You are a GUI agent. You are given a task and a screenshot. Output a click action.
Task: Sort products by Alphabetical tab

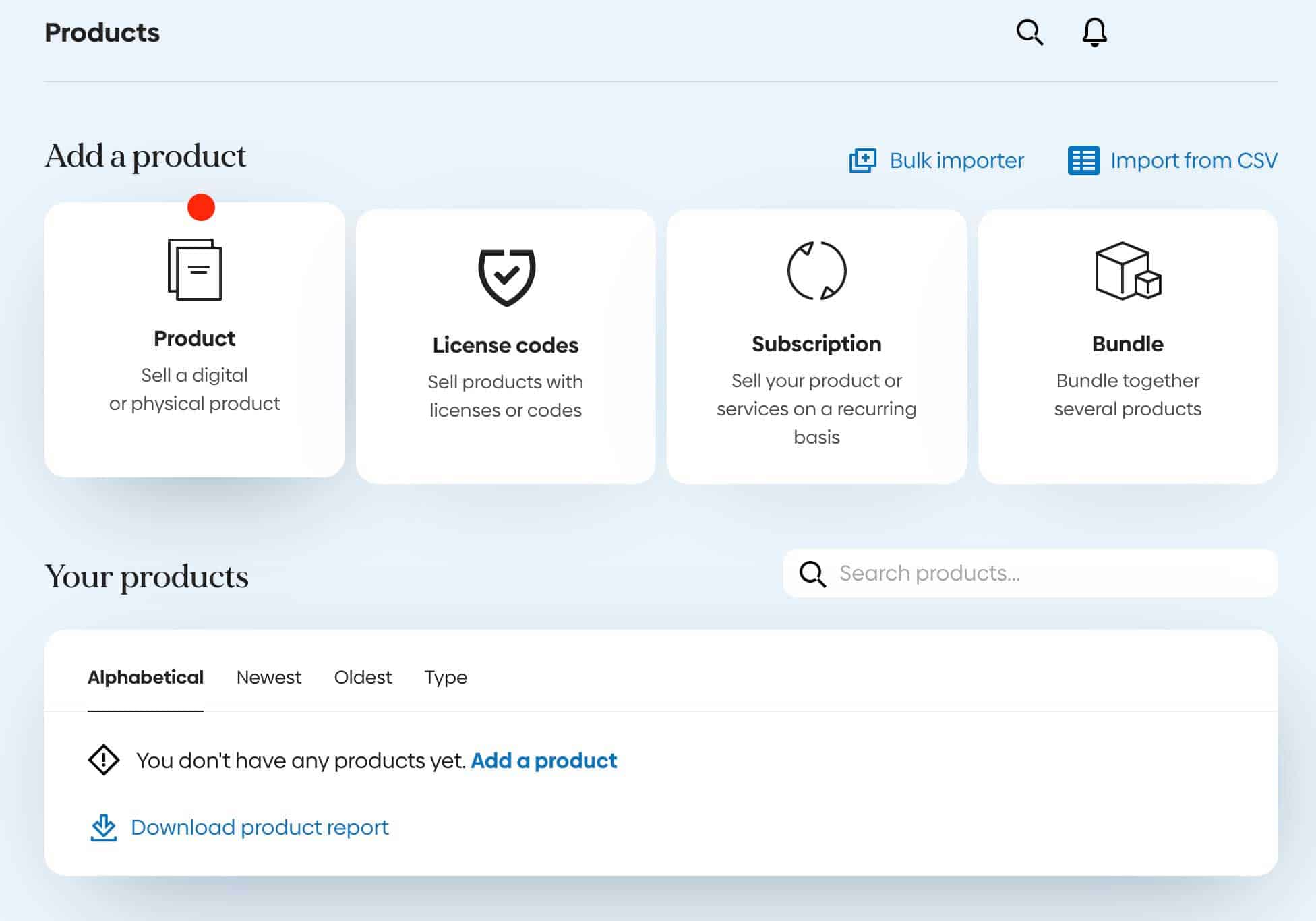click(x=146, y=677)
